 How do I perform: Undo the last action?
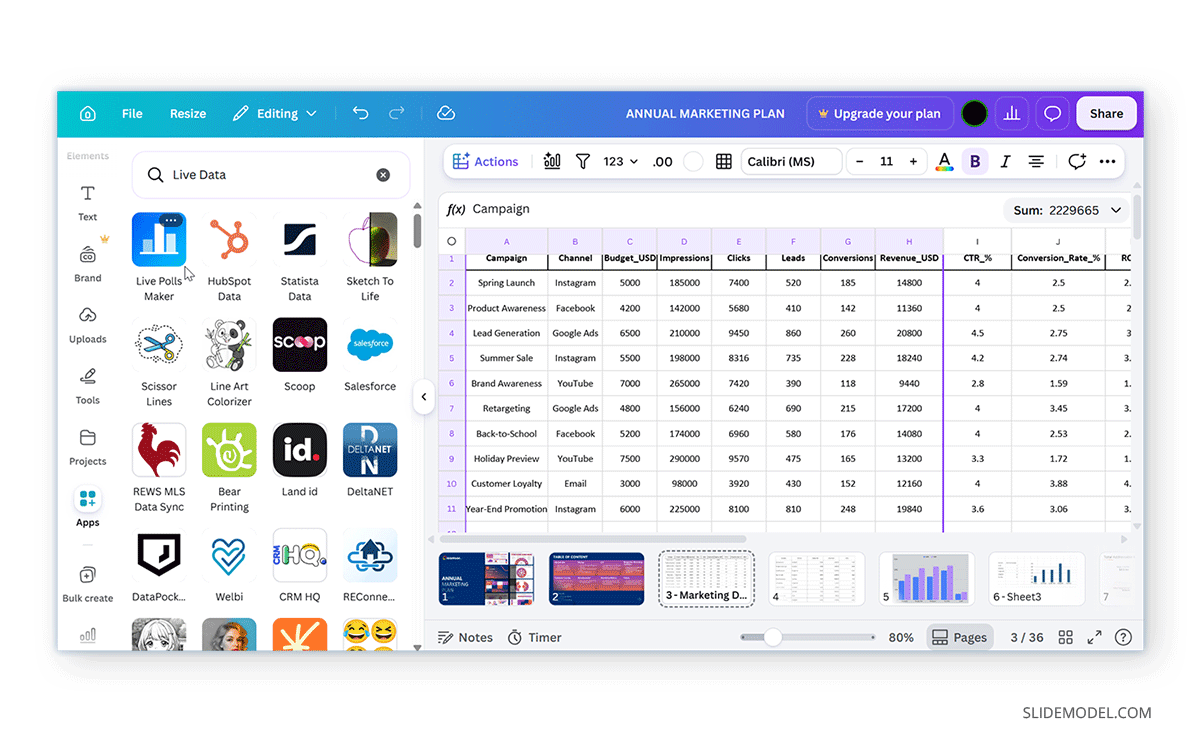click(x=361, y=114)
